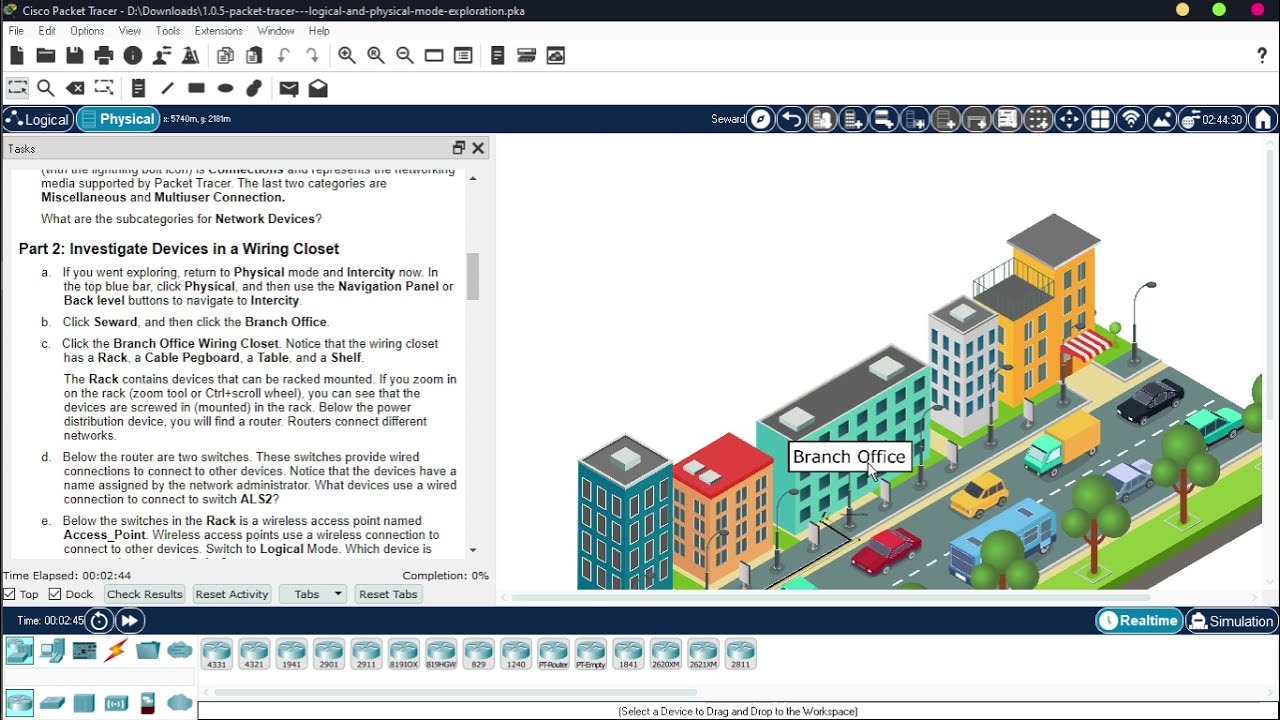Click the Tasks panel vertical scrollbar
The height and width of the screenshot is (720, 1280).
tap(473, 276)
